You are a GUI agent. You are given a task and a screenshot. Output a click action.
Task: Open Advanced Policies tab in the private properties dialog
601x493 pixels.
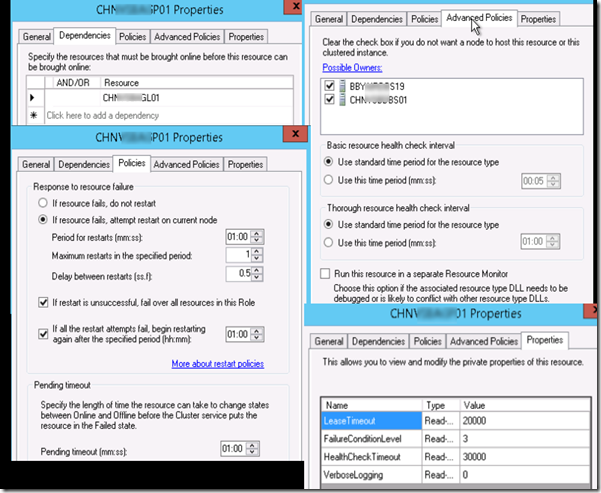click(x=484, y=341)
